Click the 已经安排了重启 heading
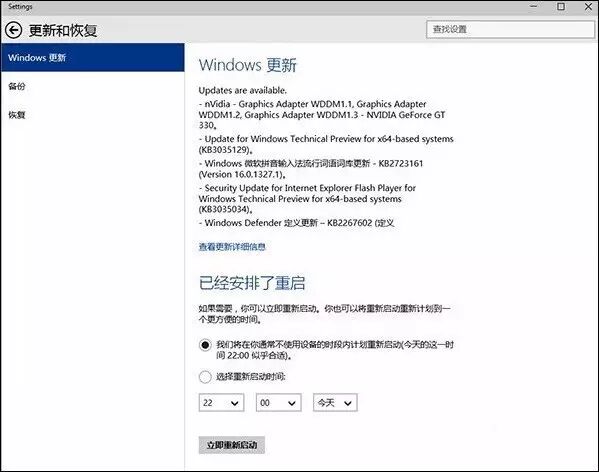Viewport: 599px width, 472px height. point(252,283)
